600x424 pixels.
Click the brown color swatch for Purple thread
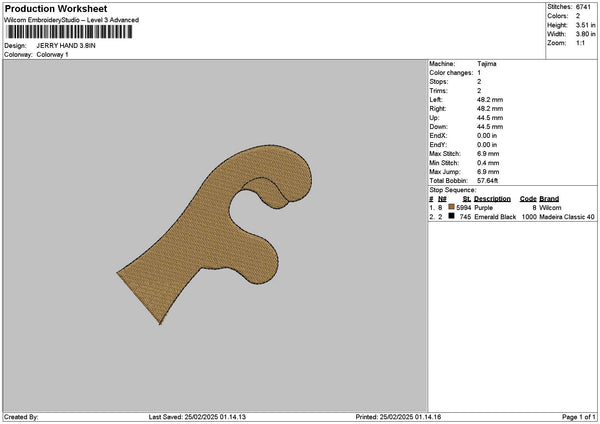pyautogui.click(x=453, y=207)
